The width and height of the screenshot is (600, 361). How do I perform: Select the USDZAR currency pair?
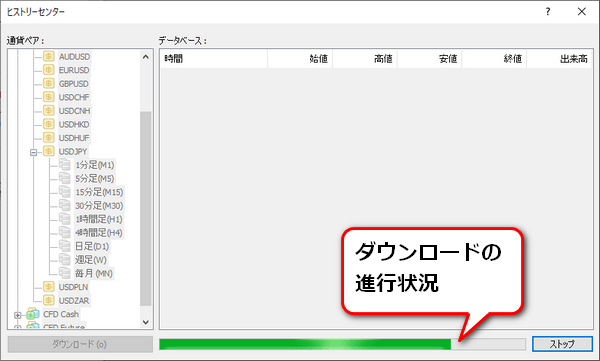(74, 301)
